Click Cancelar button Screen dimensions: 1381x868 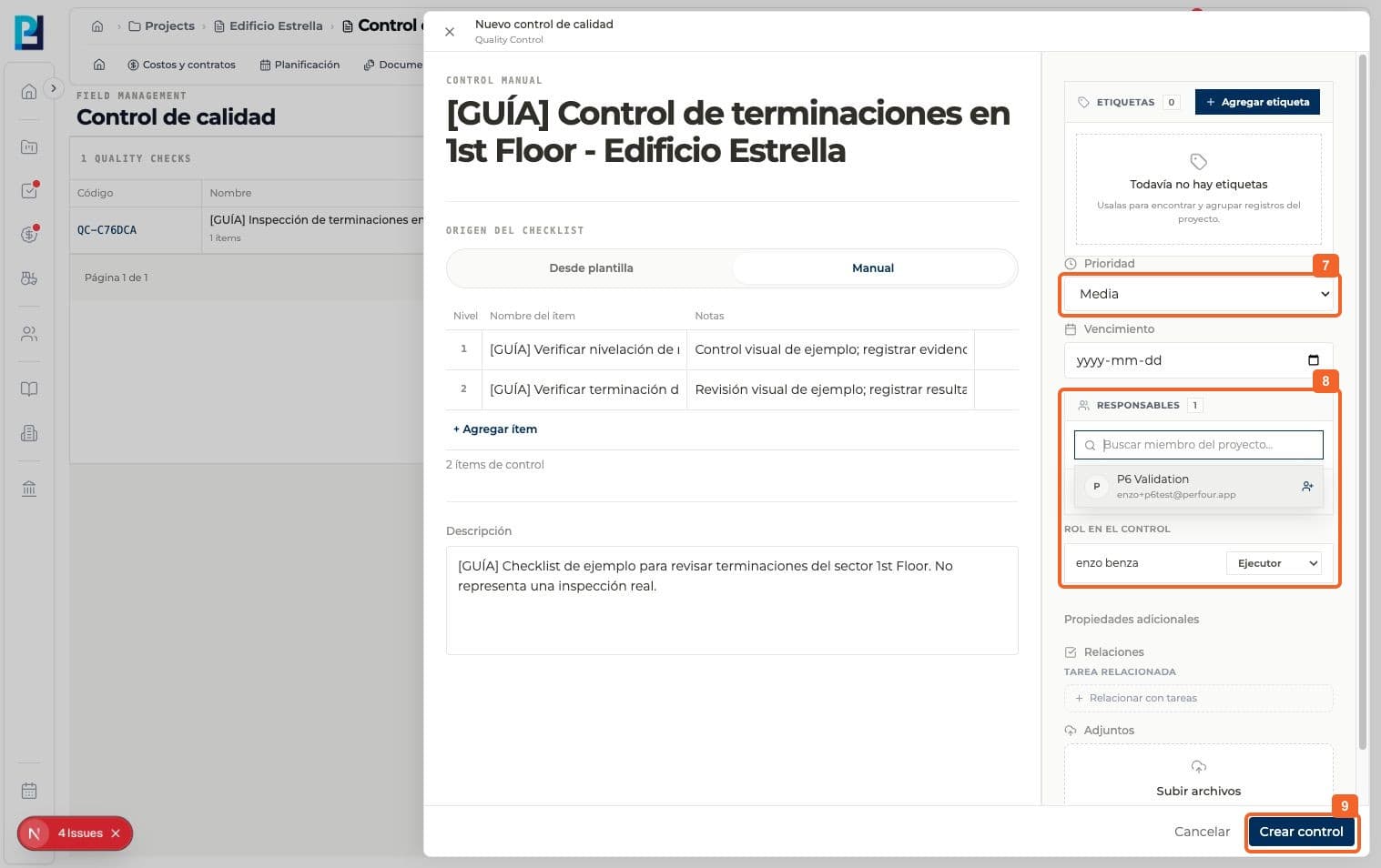coord(1202,832)
